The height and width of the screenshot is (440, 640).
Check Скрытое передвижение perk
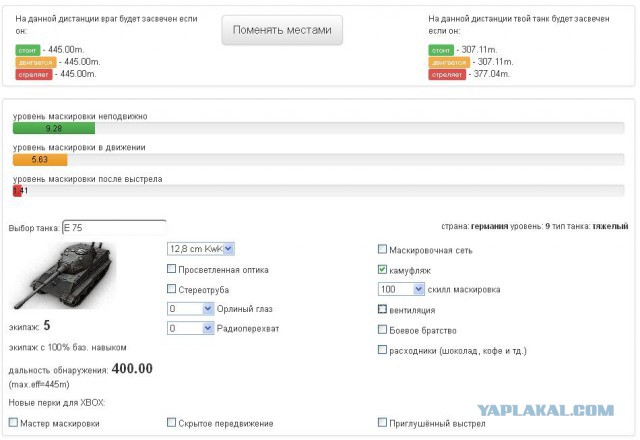pyautogui.click(x=171, y=422)
